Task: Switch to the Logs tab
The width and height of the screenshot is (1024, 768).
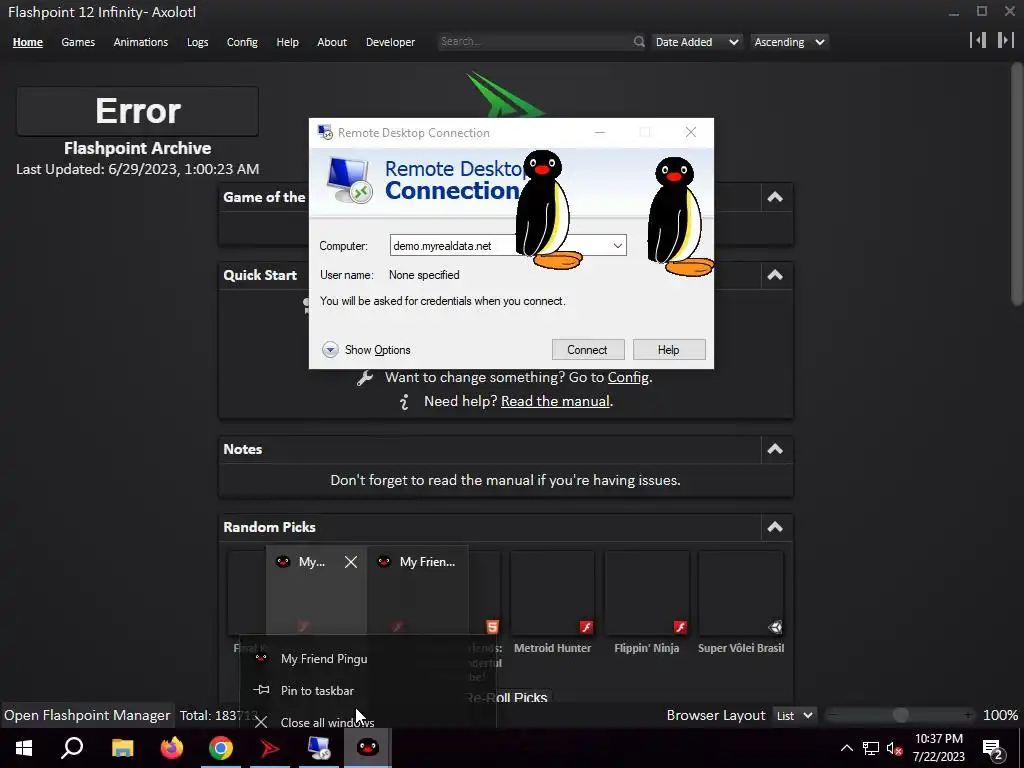Action: (x=197, y=42)
